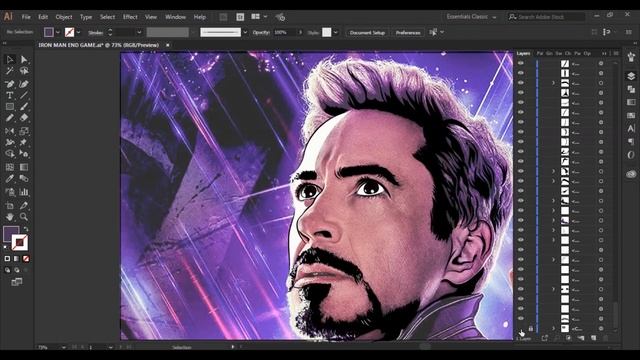Close the IRON MAN END GAME.ai tab
This screenshot has height=360, width=640.
167,45
